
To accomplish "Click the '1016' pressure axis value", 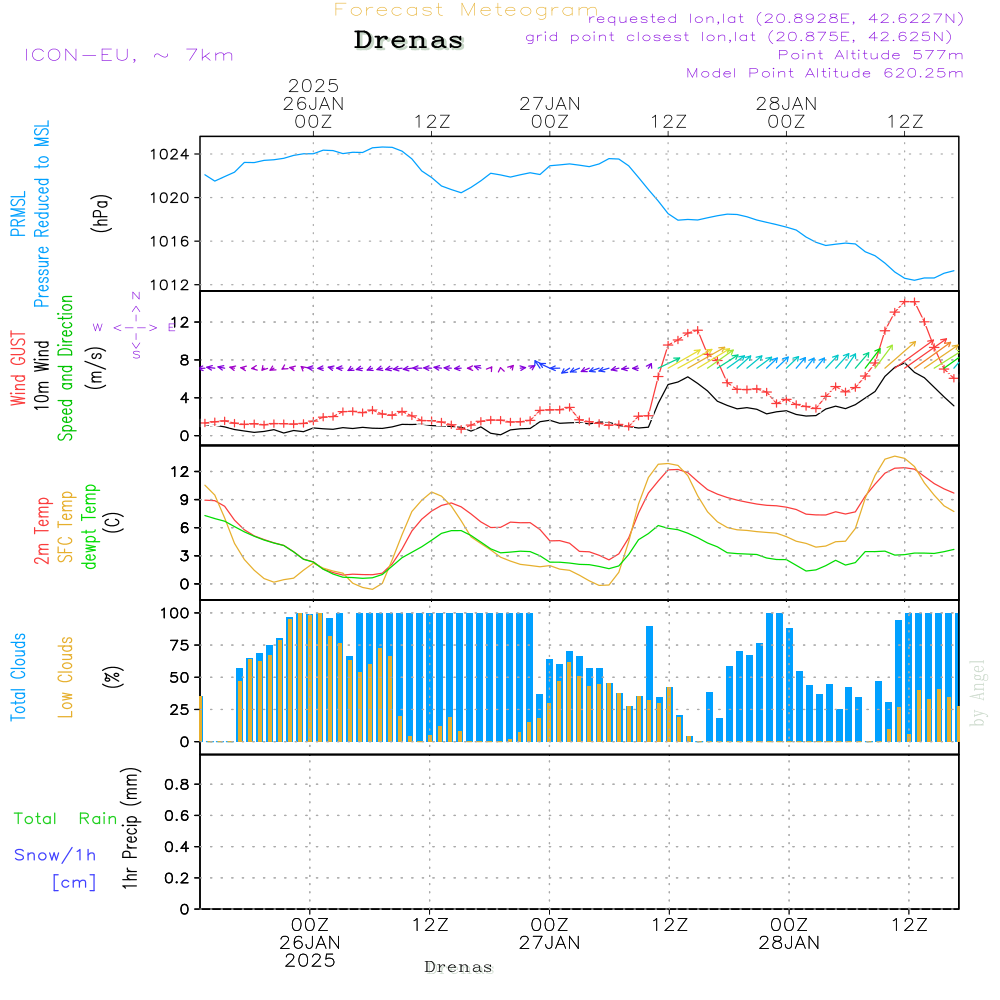I will (x=169, y=241).
